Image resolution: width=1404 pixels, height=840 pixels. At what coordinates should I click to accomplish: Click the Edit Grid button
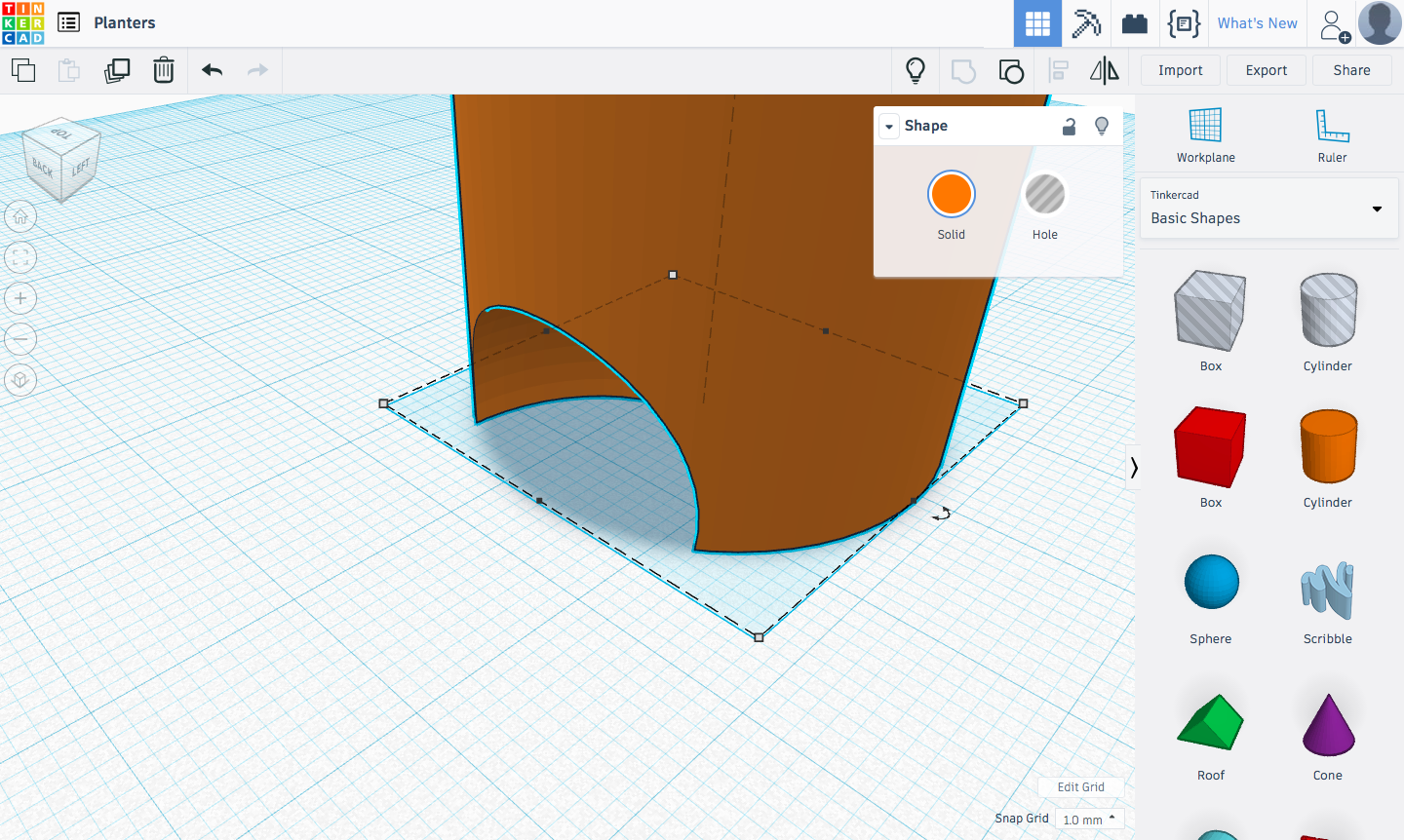pyautogui.click(x=1080, y=787)
